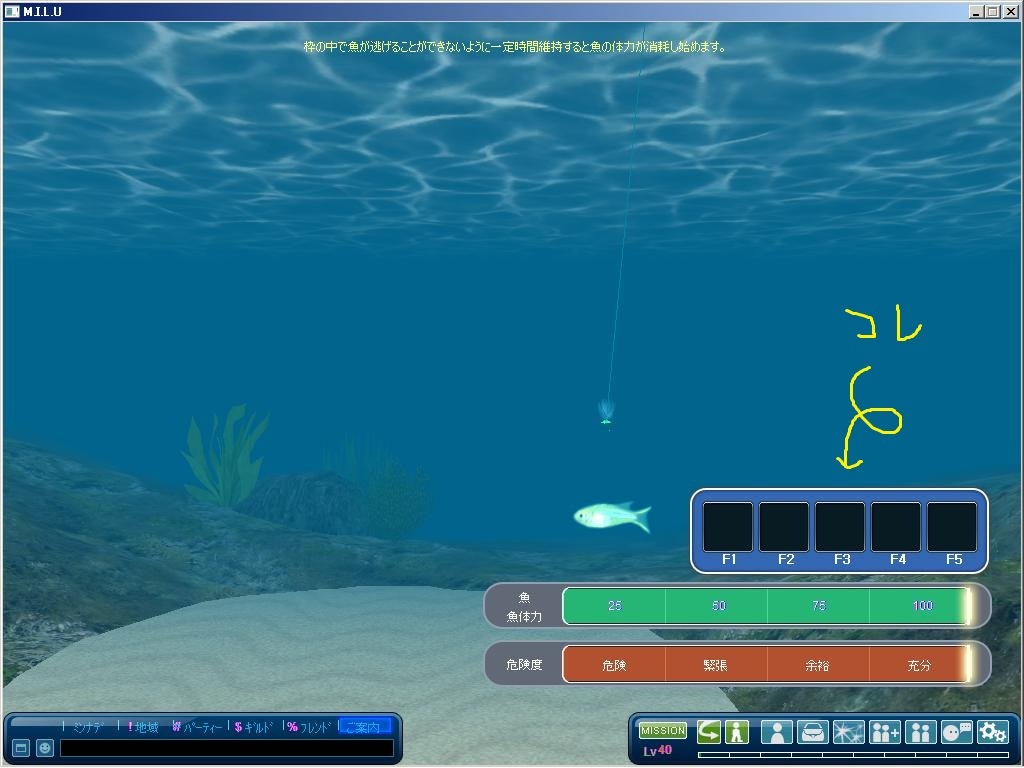The width and height of the screenshot is (1024, 768).
Task: Select the ご案内 chat tab
Action: point(365,727)
